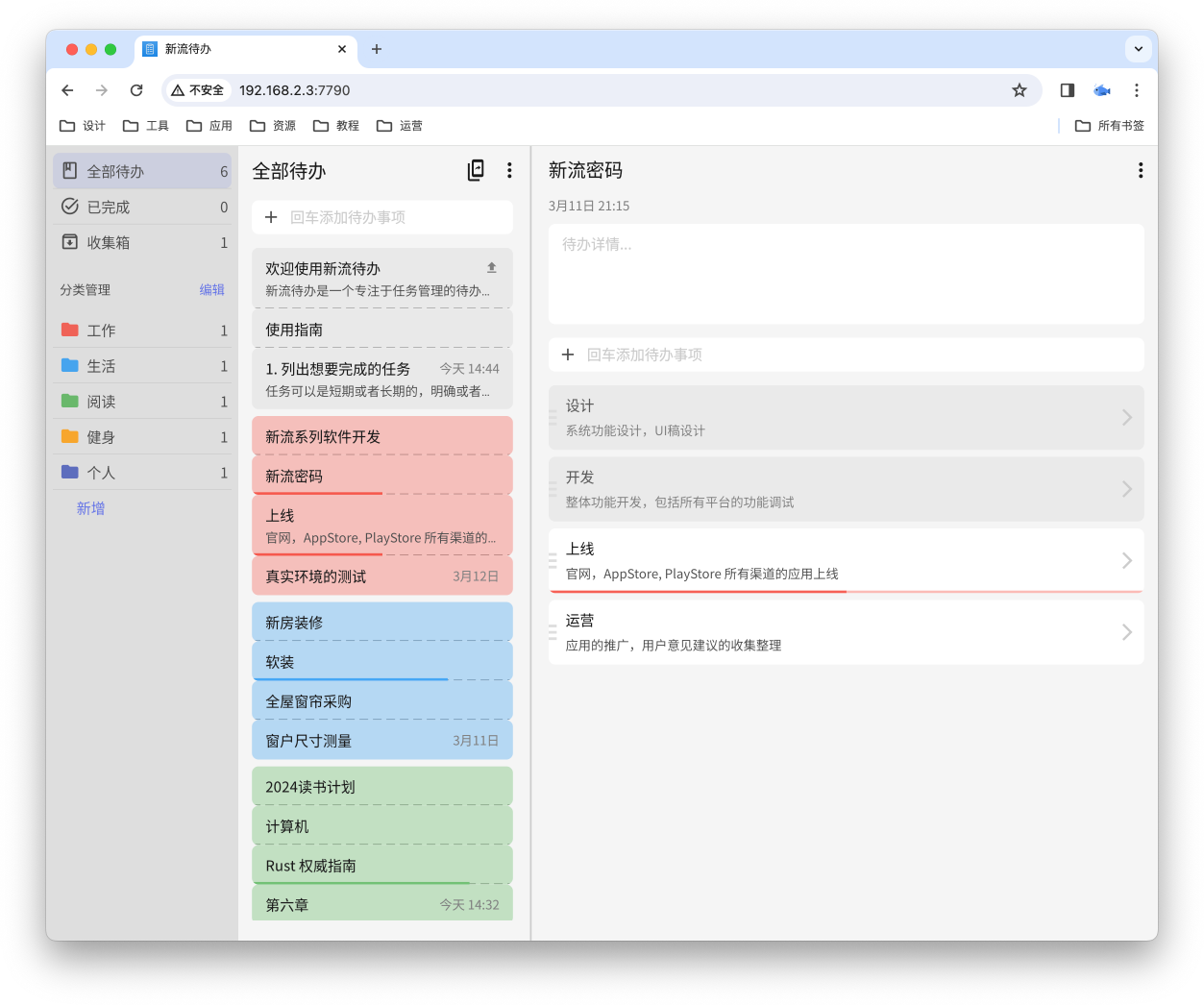This screenshot has height=1005, width=1204.
Task: Open the 1. 列出想要完成的任务 item
Action: (382, 380)
